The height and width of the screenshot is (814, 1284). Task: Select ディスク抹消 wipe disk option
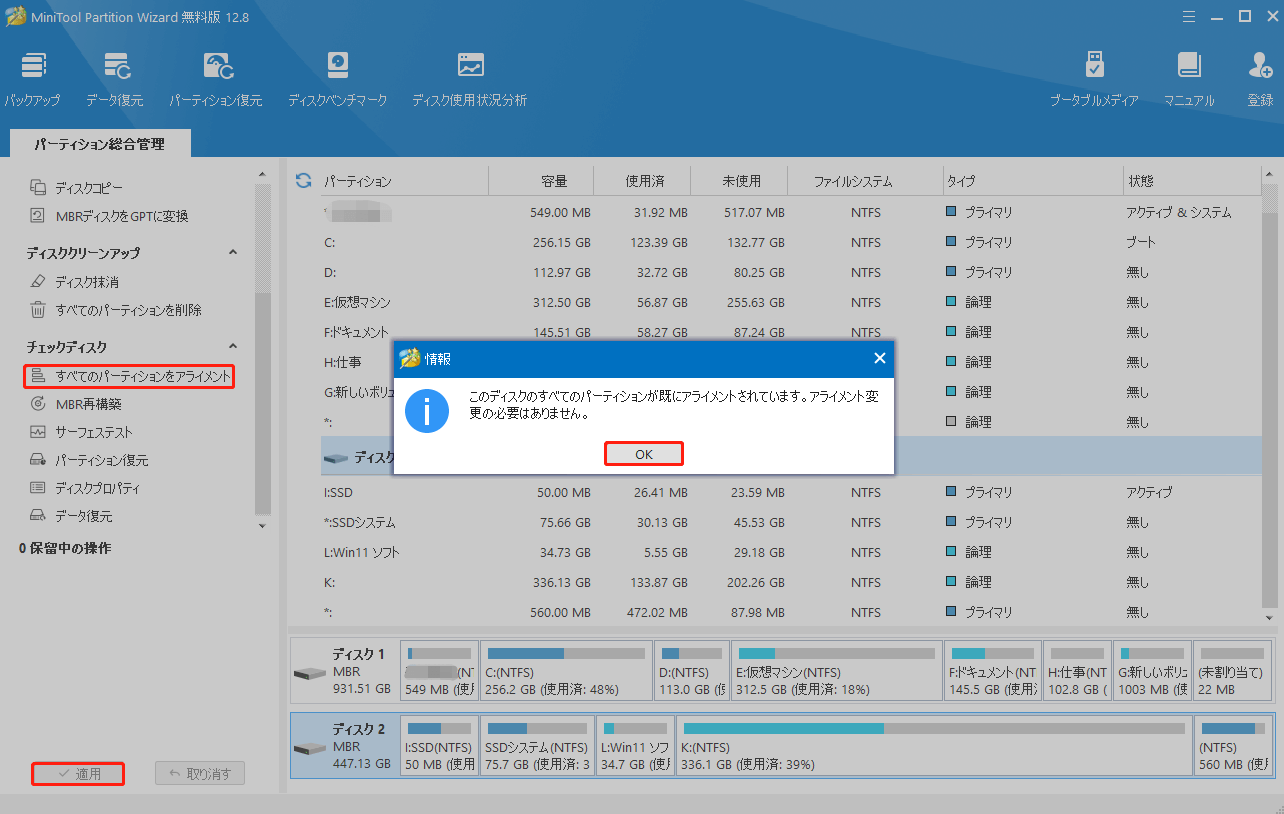75,282
